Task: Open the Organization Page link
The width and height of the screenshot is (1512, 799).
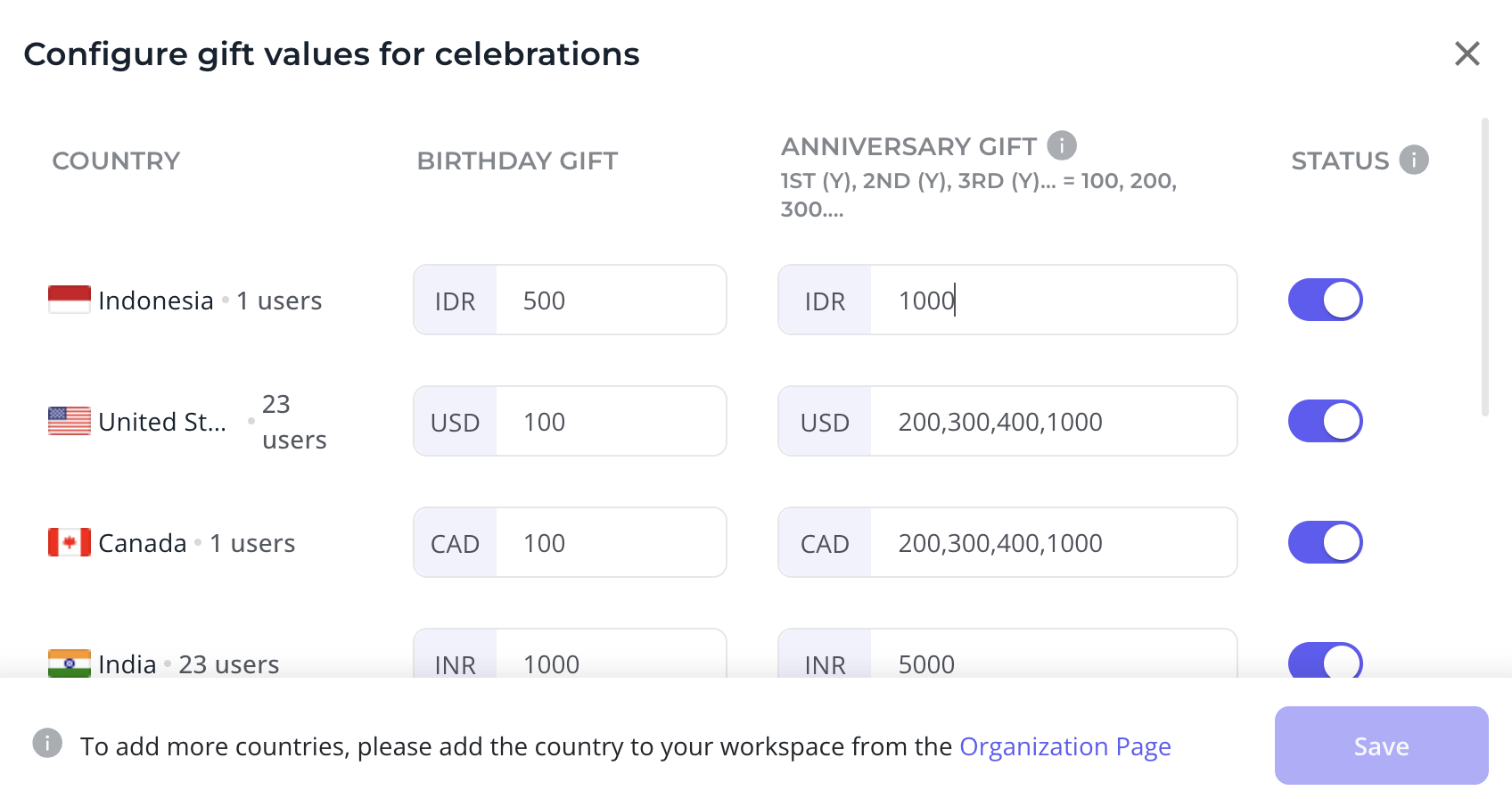Action: [x=1065, y=746]
